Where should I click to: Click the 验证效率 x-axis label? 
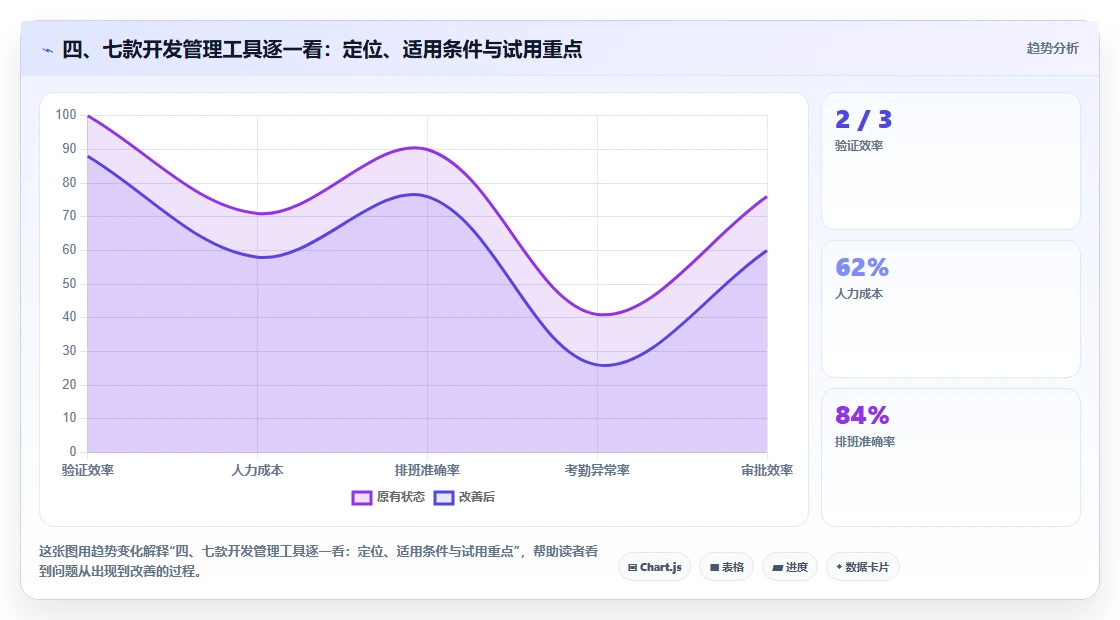(x=88, y=470)
